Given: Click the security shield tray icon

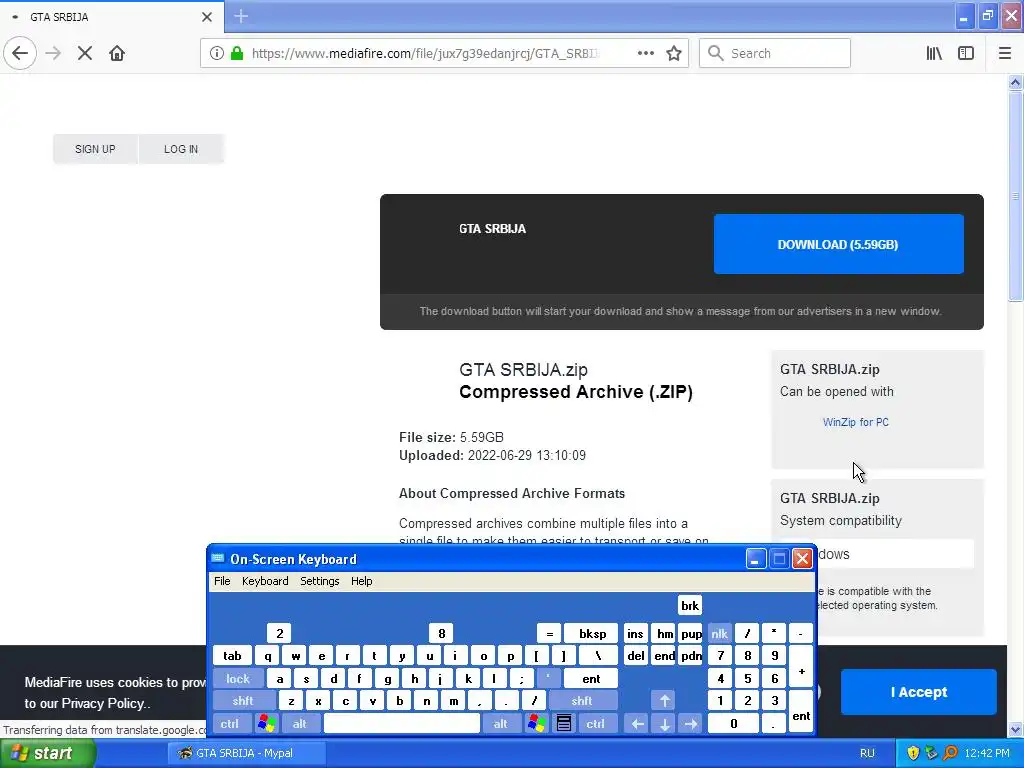Looking at the screenshot, I should [914, 753].
